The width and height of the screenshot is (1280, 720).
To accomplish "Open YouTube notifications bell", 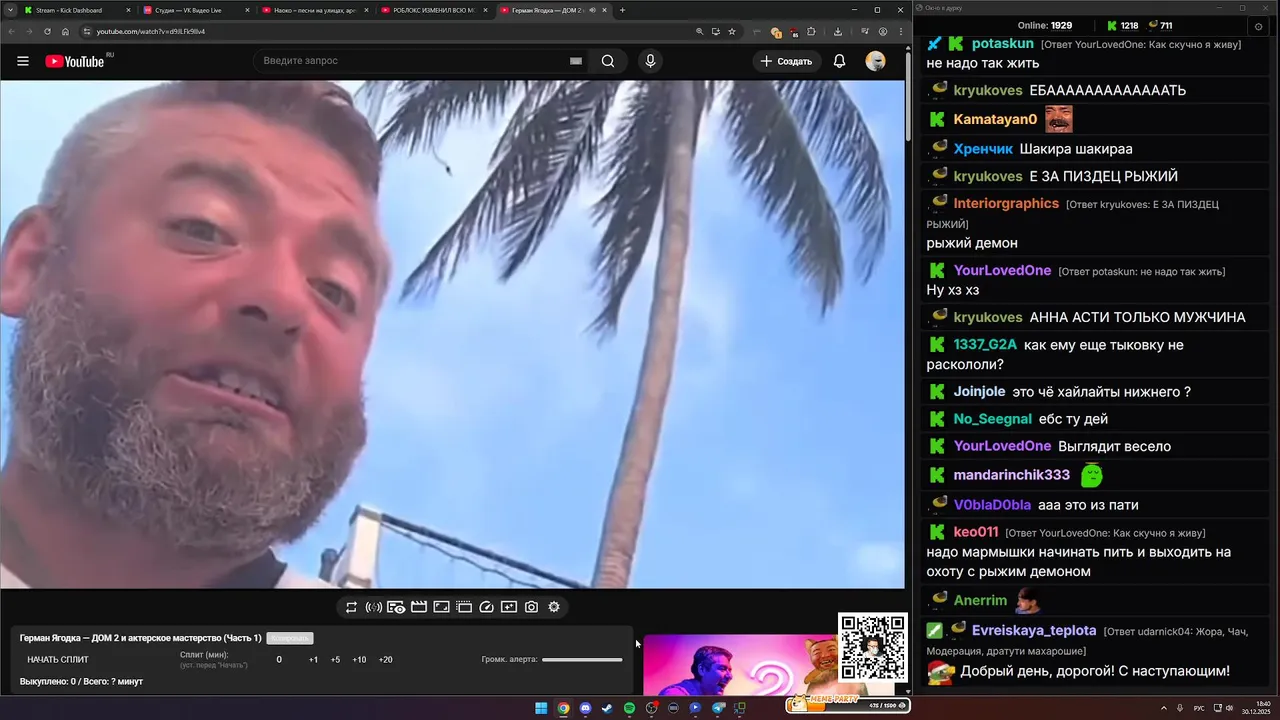I will point(840,61).
